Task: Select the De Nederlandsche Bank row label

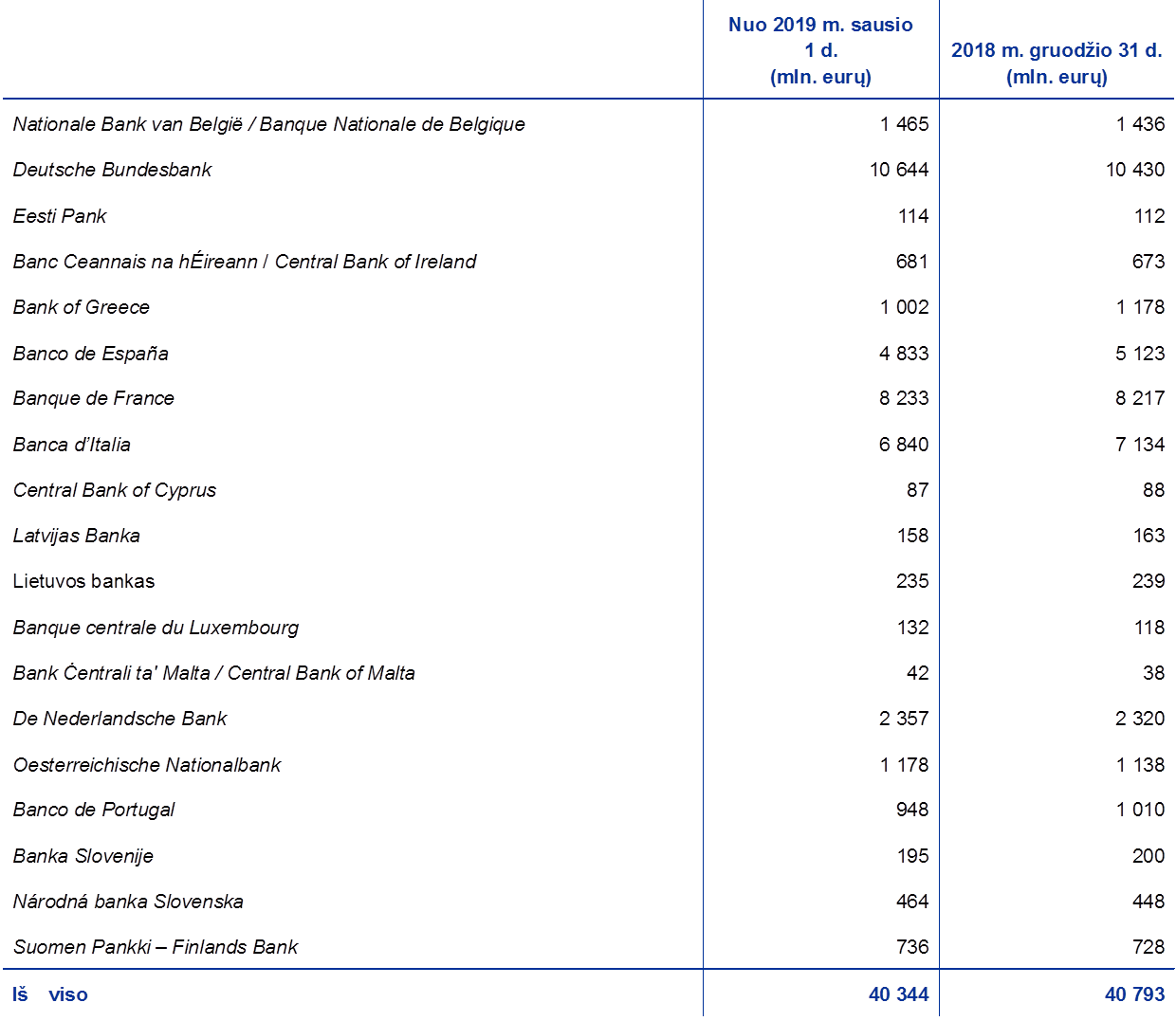Action: pyautogui.click(x=119, y=720)
